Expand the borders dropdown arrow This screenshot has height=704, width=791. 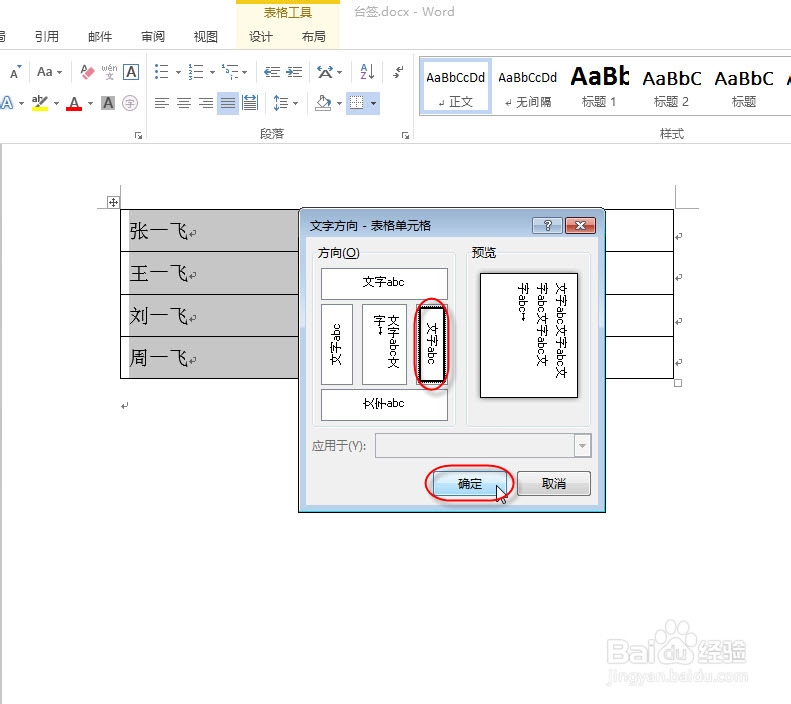click(x=373, y=103)
